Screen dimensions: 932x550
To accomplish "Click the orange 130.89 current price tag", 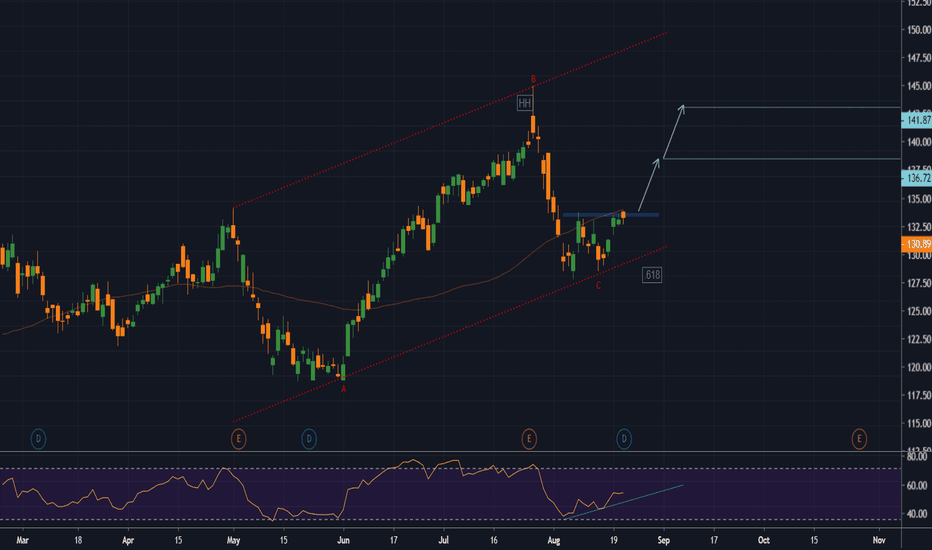I will (x=917, y=244).
